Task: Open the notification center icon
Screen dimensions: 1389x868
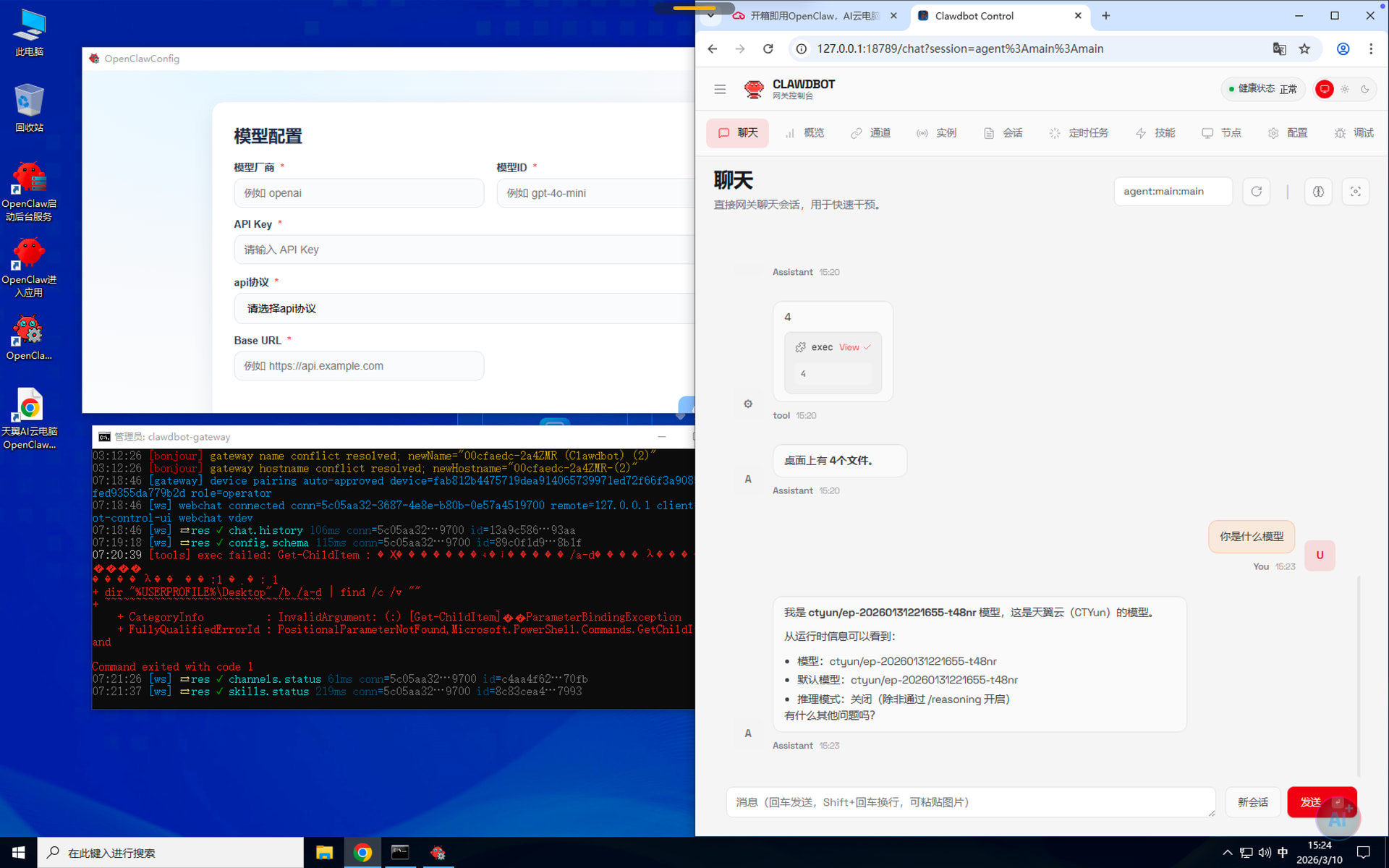Action: tap(1364, 853)
